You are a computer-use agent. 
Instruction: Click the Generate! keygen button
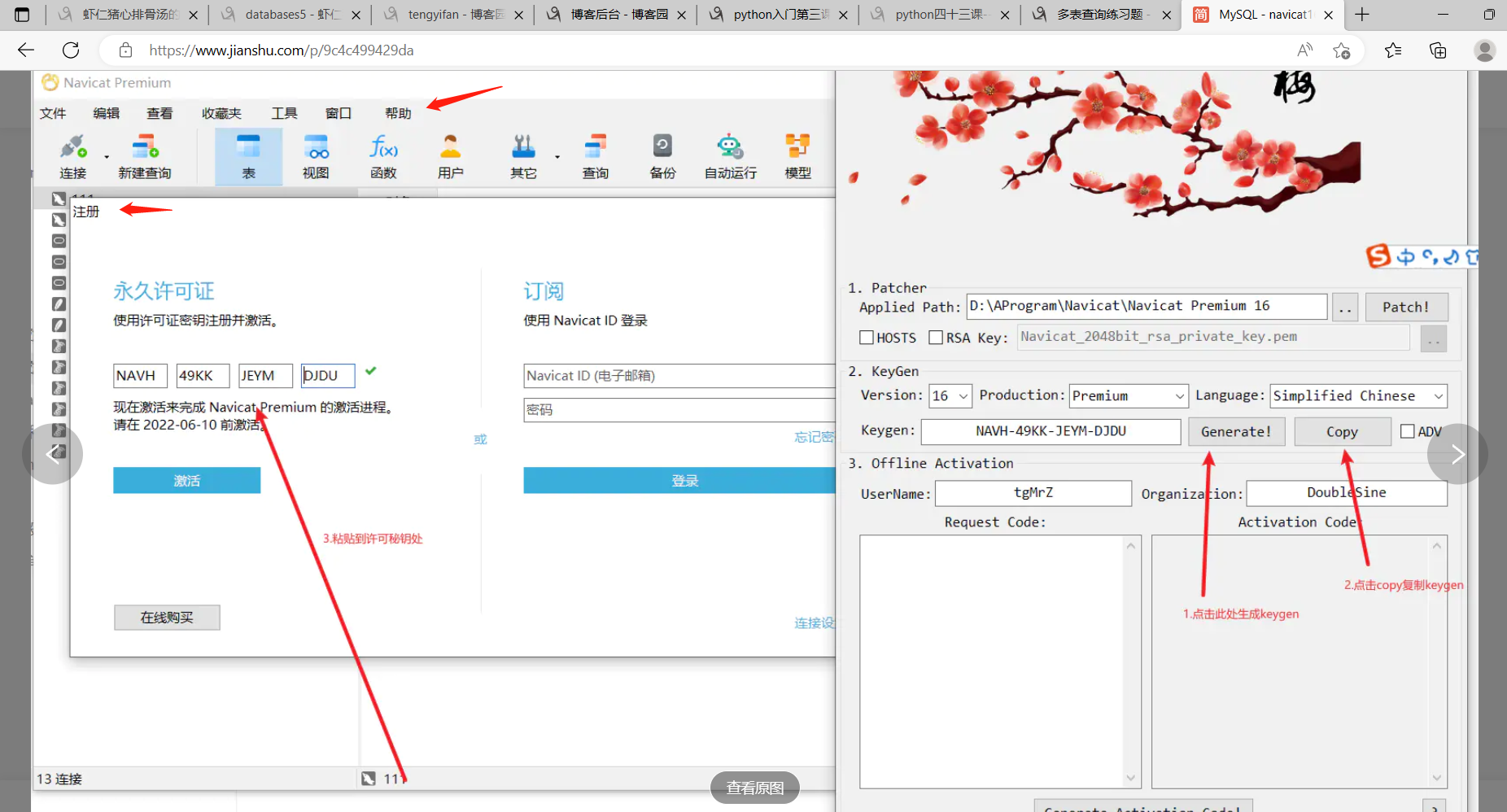(1236, 431)
